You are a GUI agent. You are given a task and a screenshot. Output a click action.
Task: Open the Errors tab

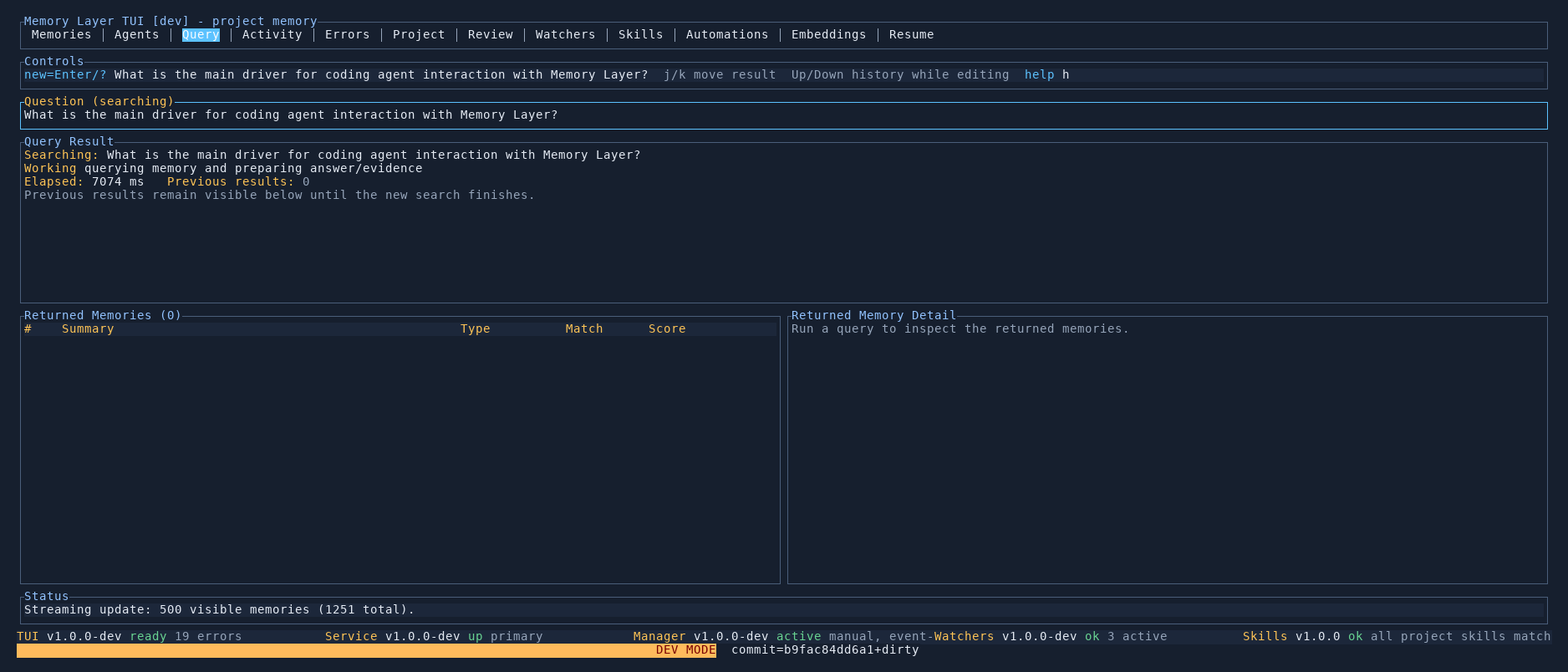347,34
